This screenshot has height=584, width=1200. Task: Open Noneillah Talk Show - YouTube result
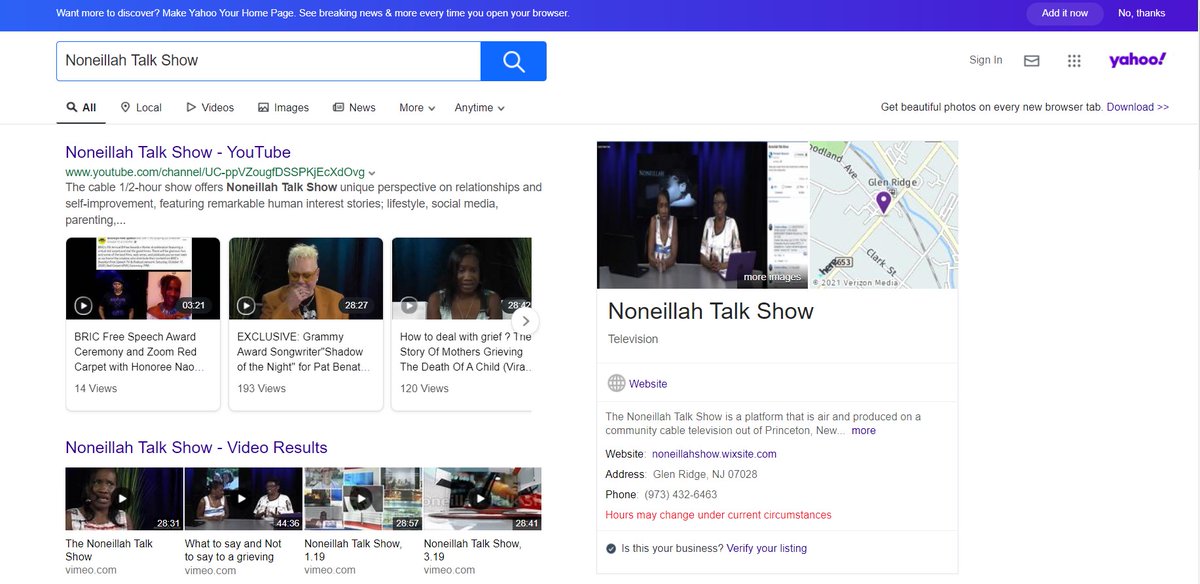tap(178, 152)
